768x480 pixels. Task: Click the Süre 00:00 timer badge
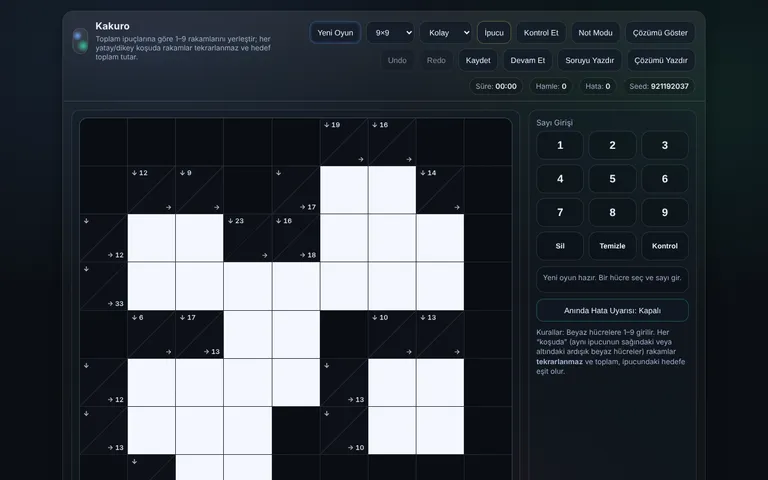pos(496,86)
